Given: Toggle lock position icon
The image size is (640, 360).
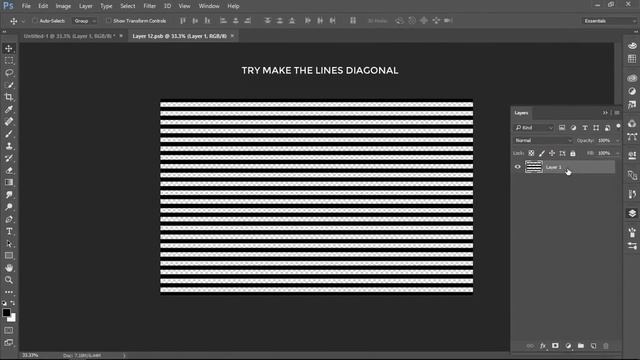Looking at the screenshot, I should (552, 153).
